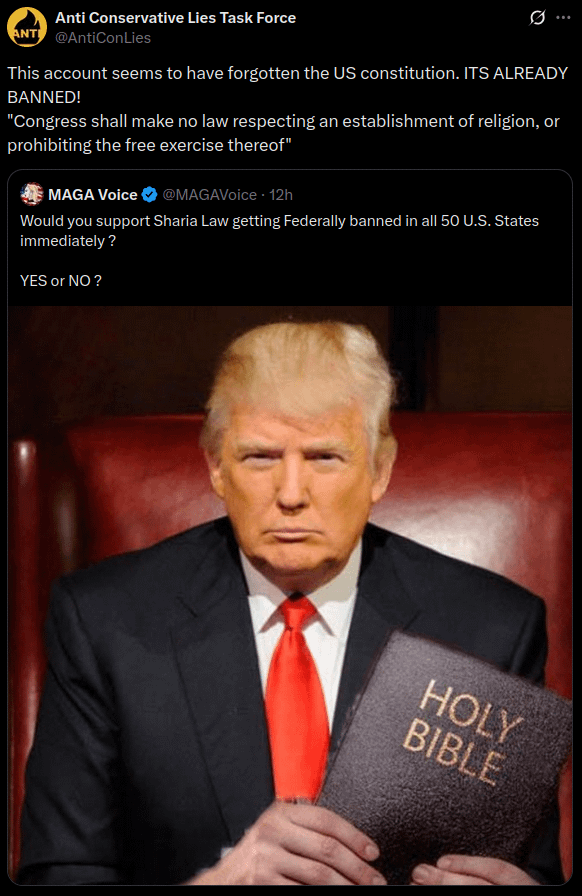Click the red leather chair in photo
The height and width of the screenshot is (896, 582).
tap(486, 486)
